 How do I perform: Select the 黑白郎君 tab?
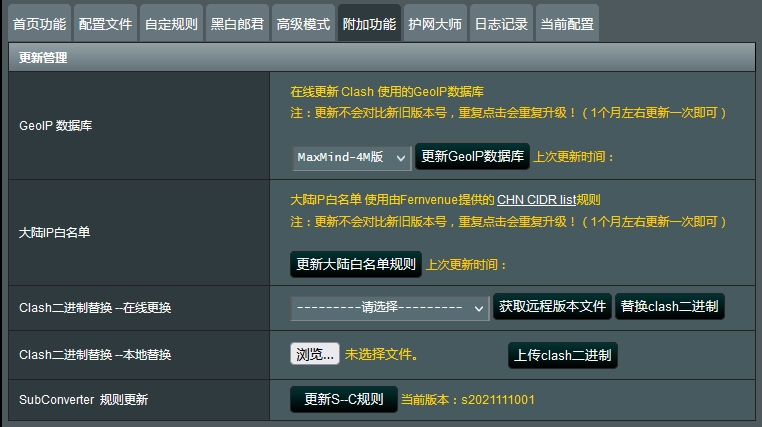click(238, 23)
